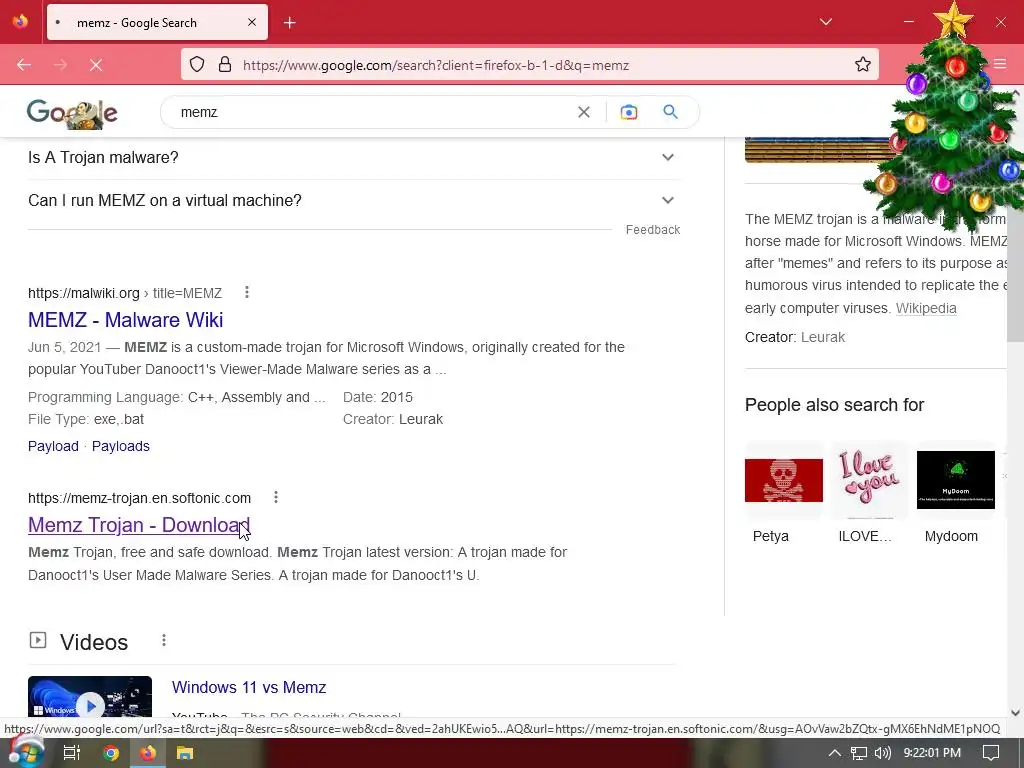The image size is (1024, 768).
Task: List all tabs dropdown arrow
Action: tap(825, 22)
